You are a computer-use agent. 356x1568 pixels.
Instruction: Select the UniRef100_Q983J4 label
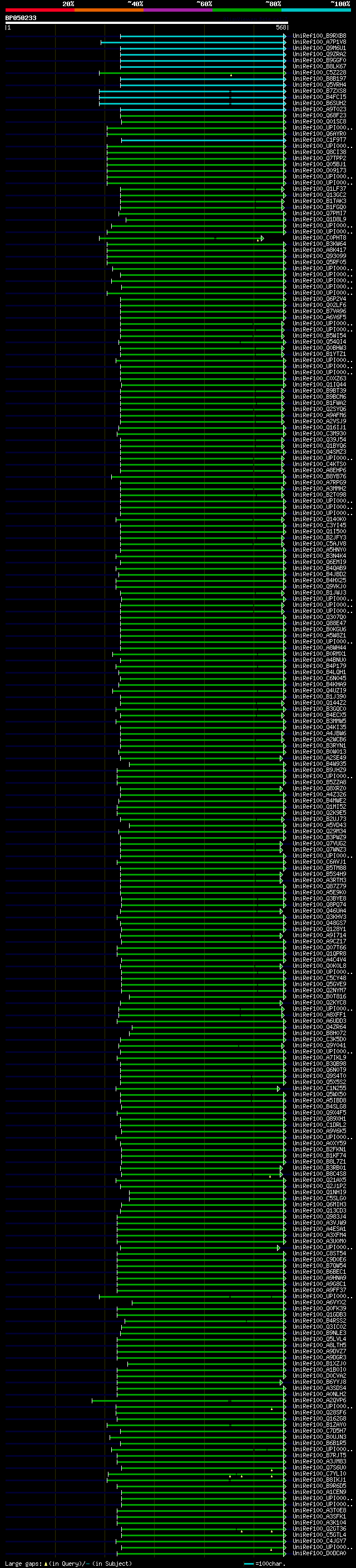[x=319, y=1216]
